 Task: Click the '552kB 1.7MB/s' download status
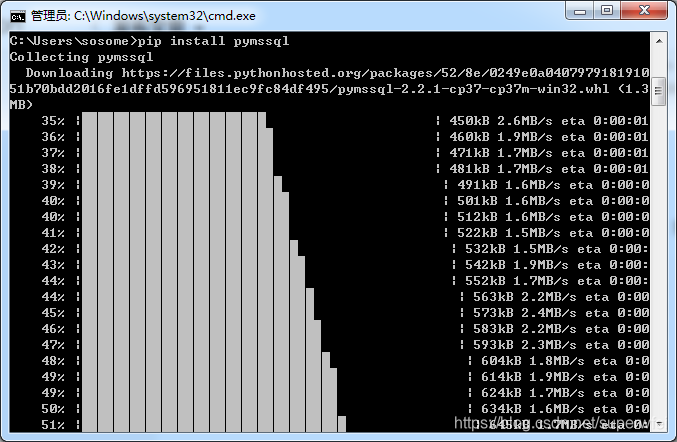(x=517, y=281)
